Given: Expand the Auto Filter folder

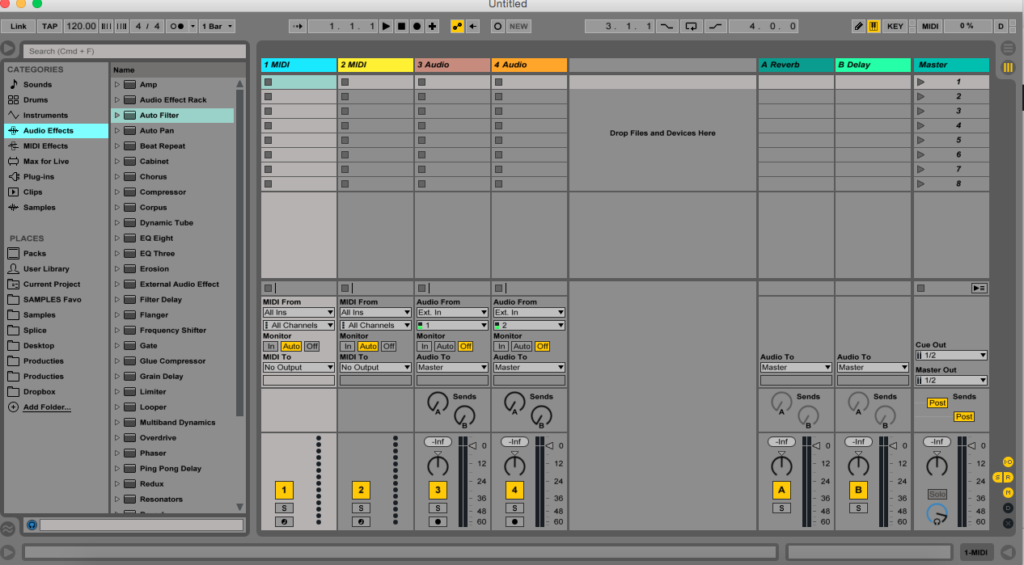Looking at the screenshot, I should click(x=117, y=115).
